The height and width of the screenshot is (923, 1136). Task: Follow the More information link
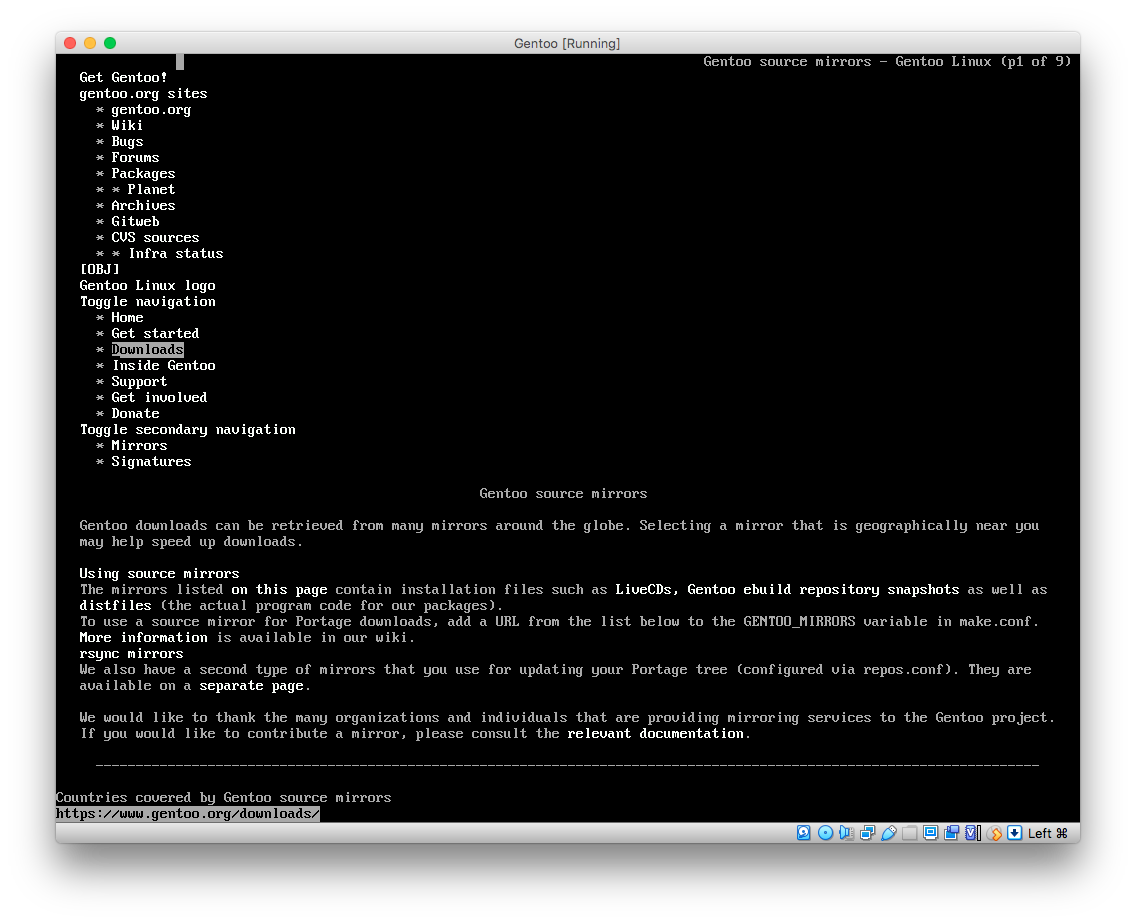coord(143,637)
